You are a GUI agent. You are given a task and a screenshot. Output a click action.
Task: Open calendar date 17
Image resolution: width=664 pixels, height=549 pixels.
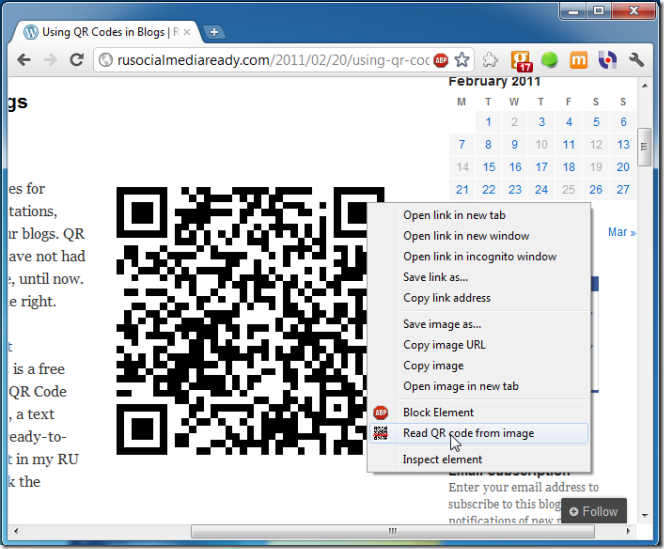click(x=542, y=167)
